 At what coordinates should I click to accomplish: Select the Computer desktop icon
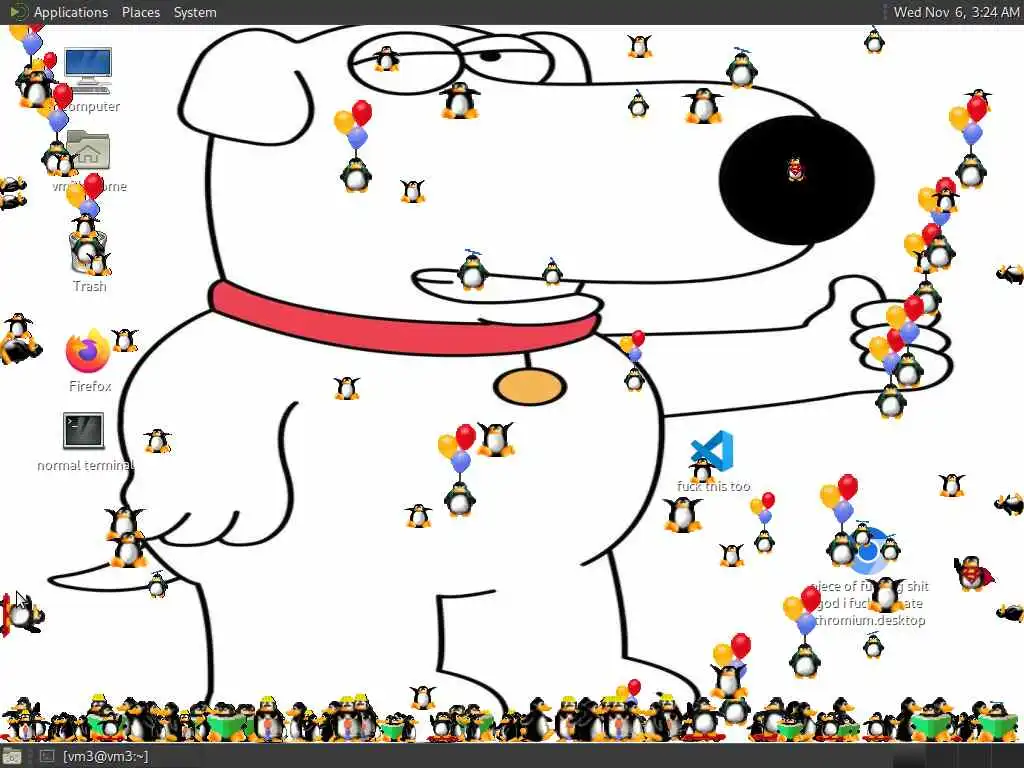pos(88,71)
